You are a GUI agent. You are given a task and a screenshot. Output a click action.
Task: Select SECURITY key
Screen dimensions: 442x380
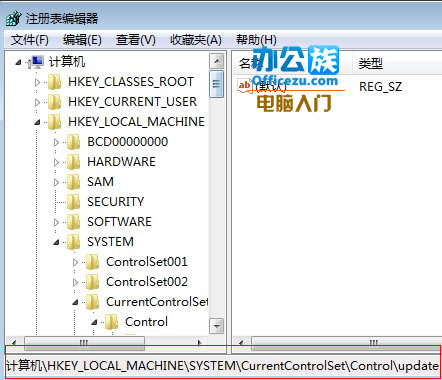point(116,202)
